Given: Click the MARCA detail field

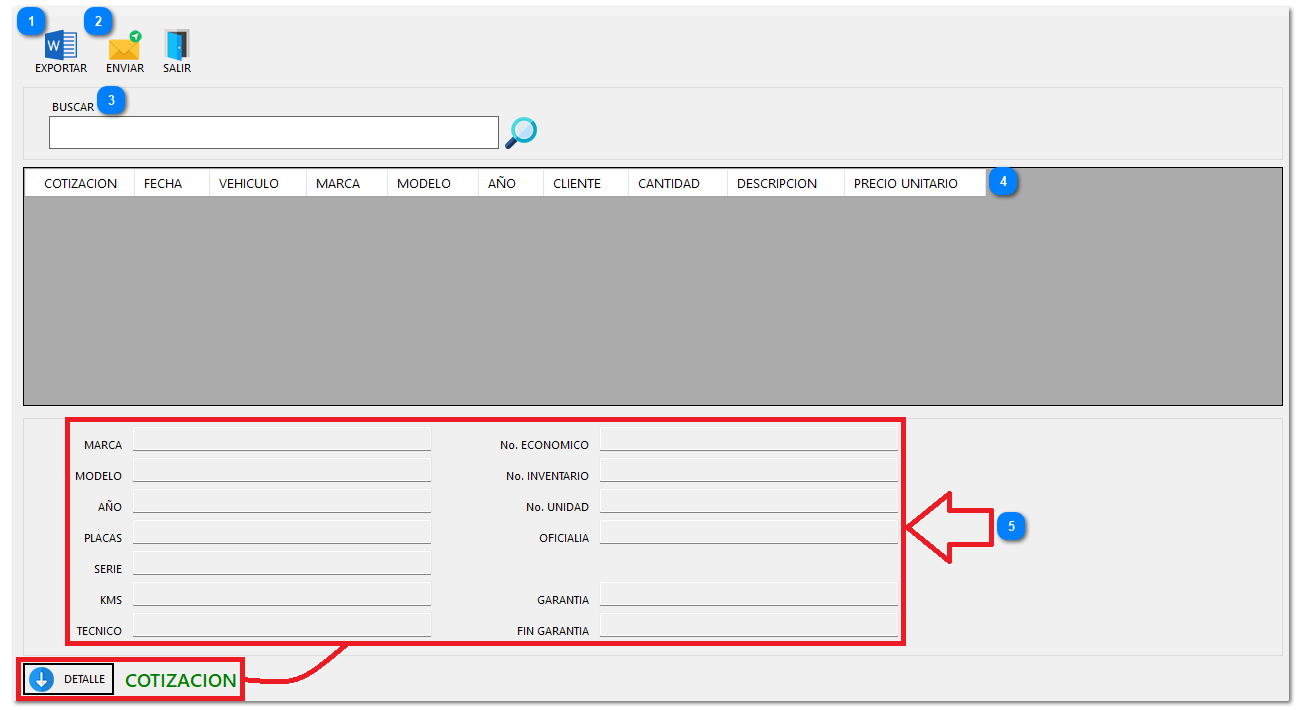Looking at the screenshot, I should [x=282, y=439].
